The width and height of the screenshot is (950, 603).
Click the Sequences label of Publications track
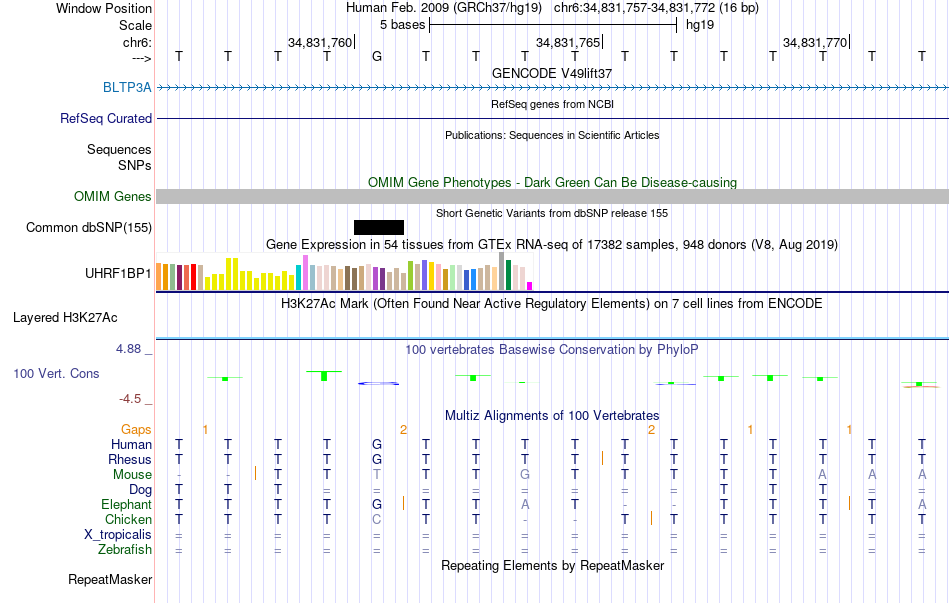click(x=119, y=149)
